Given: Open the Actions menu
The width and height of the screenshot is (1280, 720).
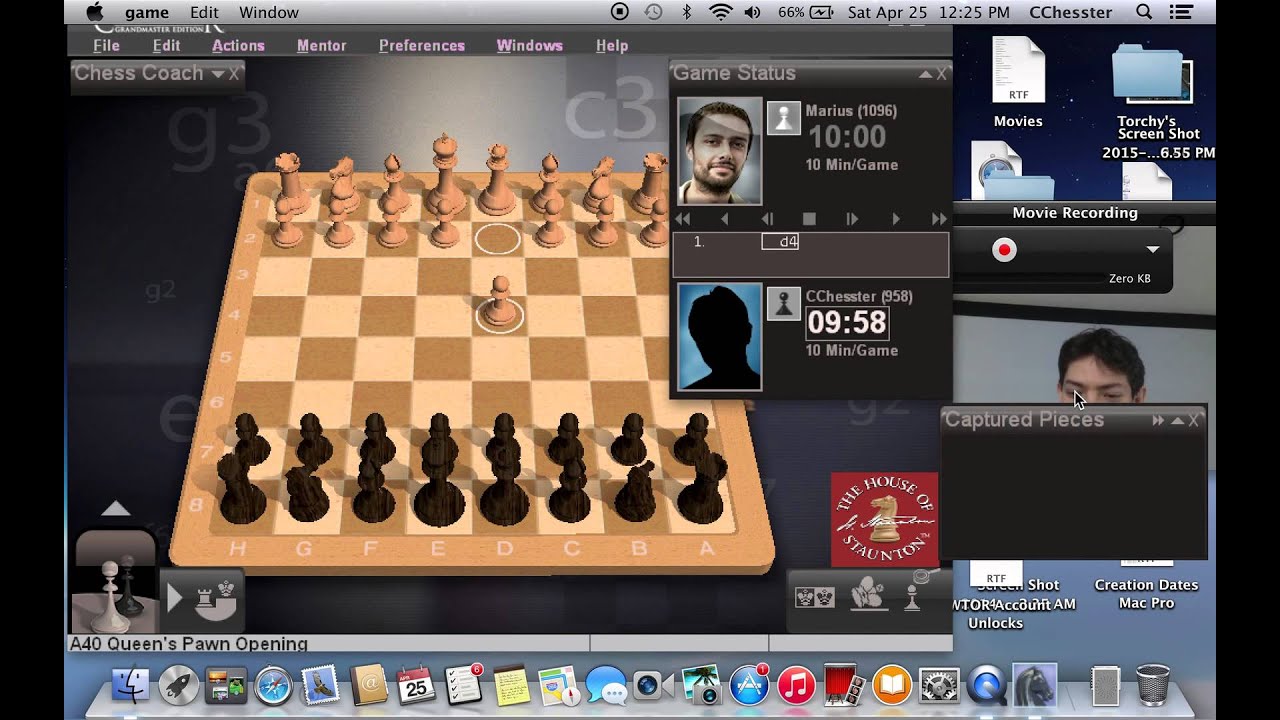Looking at the screenshot, I should tap(238, 45).
